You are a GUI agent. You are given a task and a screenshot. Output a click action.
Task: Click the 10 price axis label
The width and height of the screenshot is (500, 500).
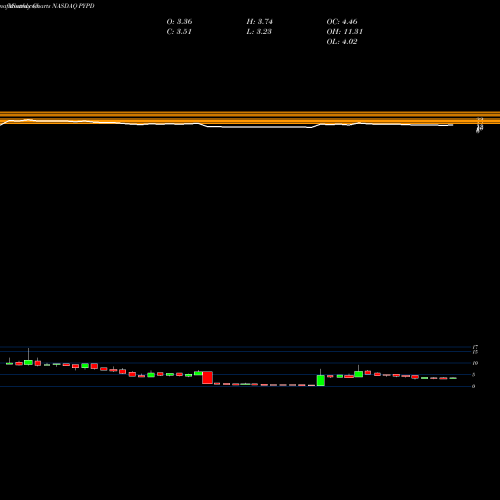click(475, 363)
